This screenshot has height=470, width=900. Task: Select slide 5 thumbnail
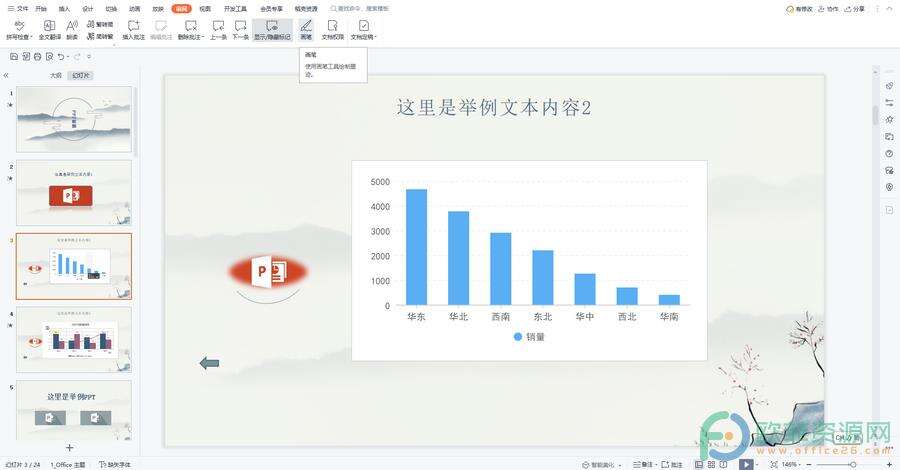pos(74,410)
